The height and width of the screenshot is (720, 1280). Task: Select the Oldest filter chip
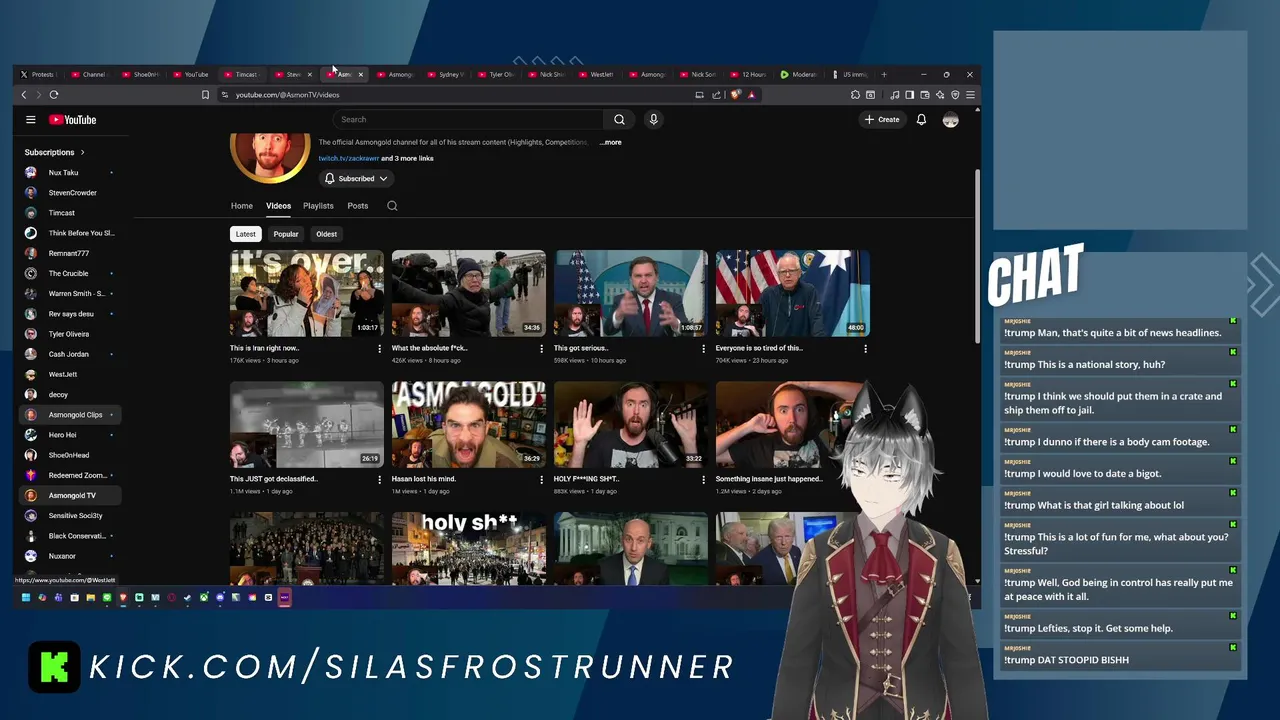click(x=326, y=234)
